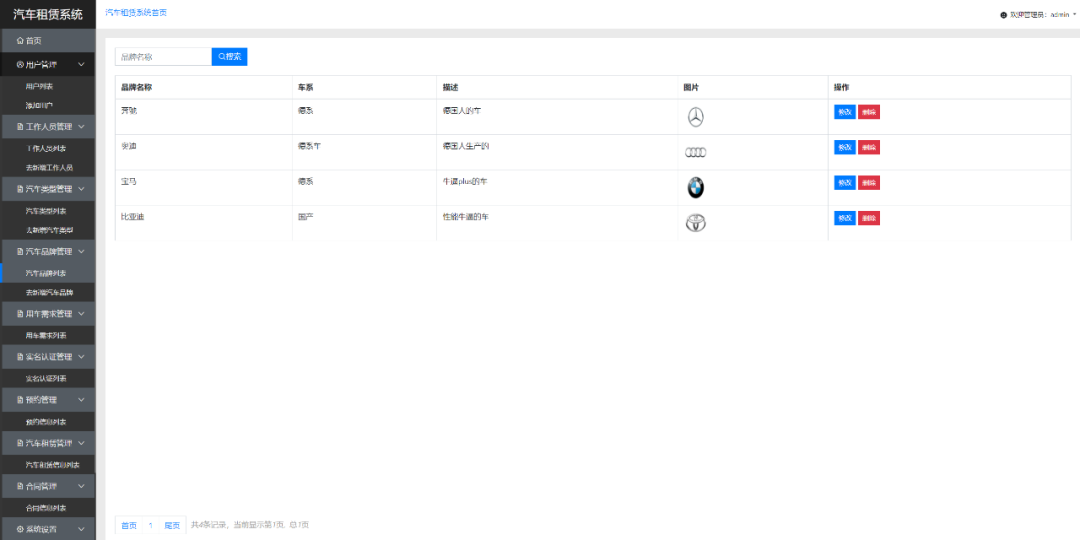Collapse 合同管理 with its chevron
The image size is (1080, 540).
pos(81,486)
